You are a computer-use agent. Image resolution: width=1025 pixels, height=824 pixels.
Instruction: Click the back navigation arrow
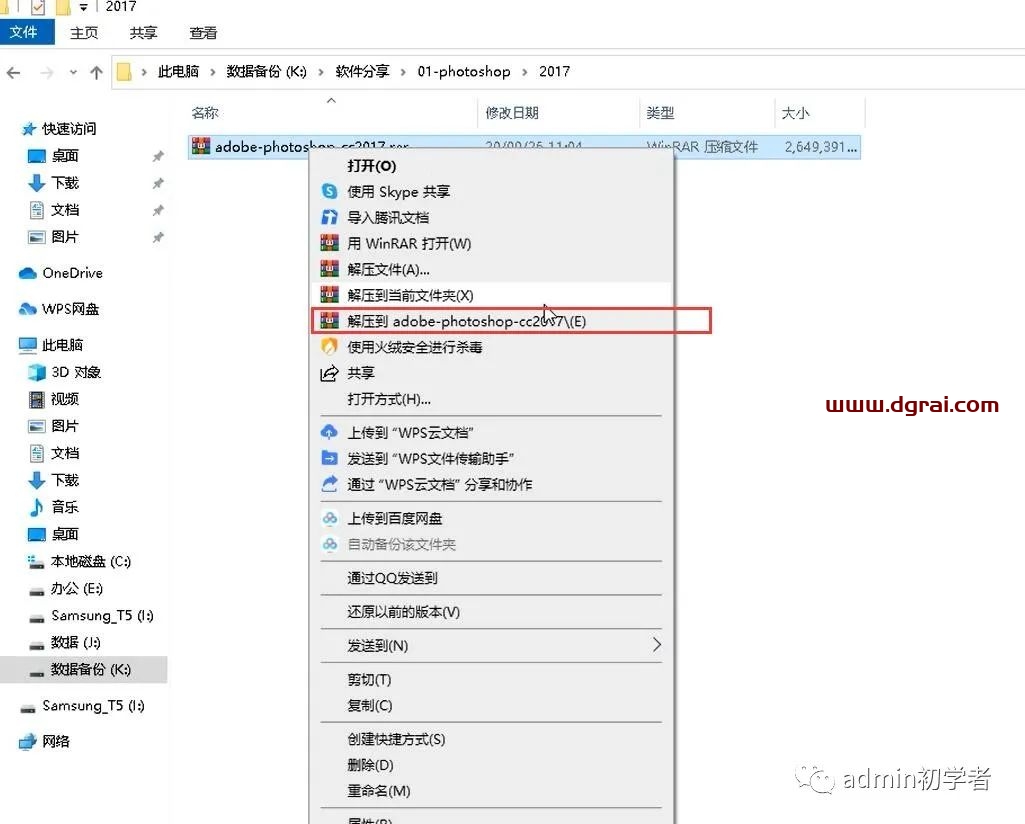[x=14, y=73]
